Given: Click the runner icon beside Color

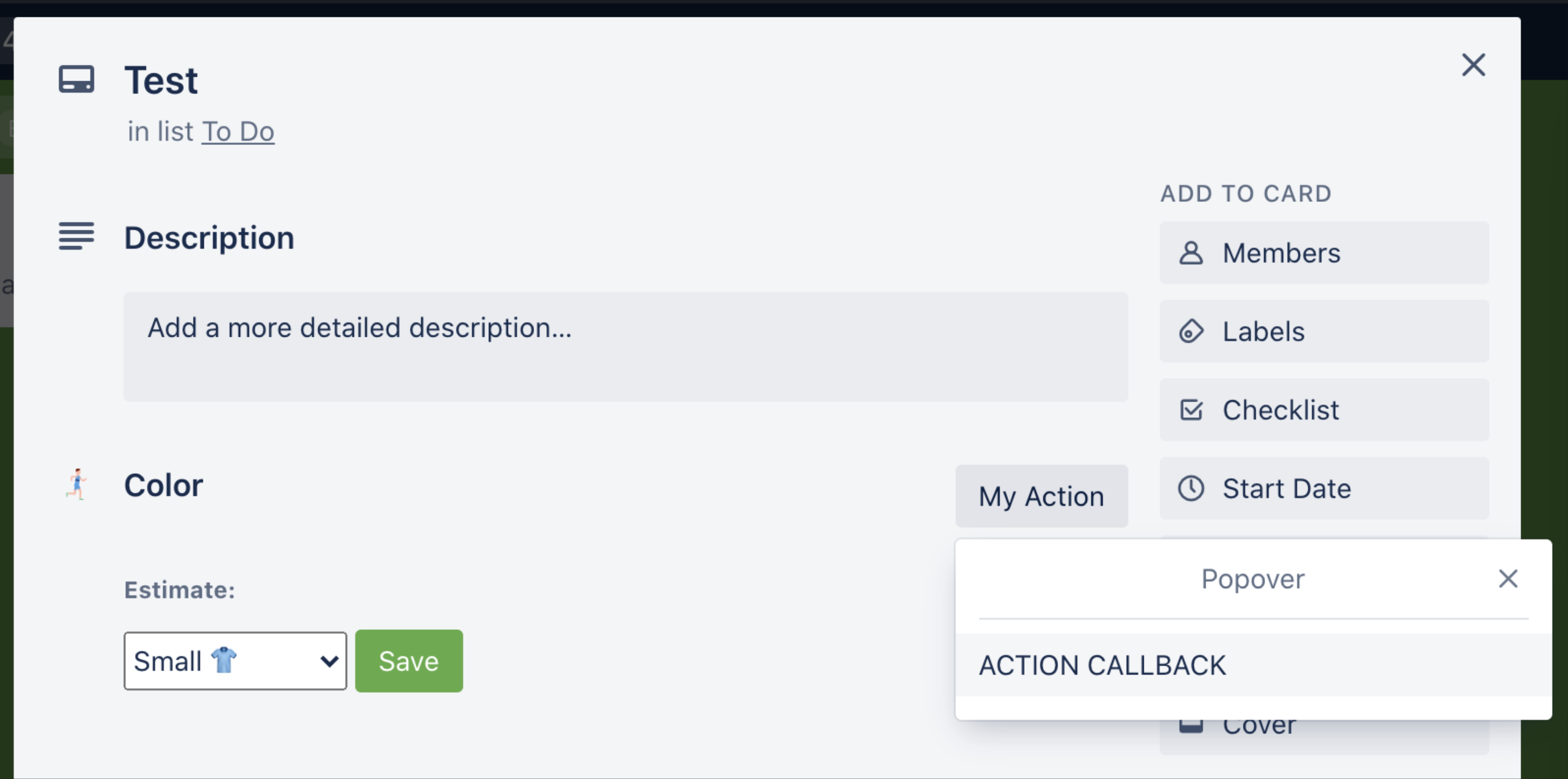Looking at the screenshot, I should click(x=77, y=485).
